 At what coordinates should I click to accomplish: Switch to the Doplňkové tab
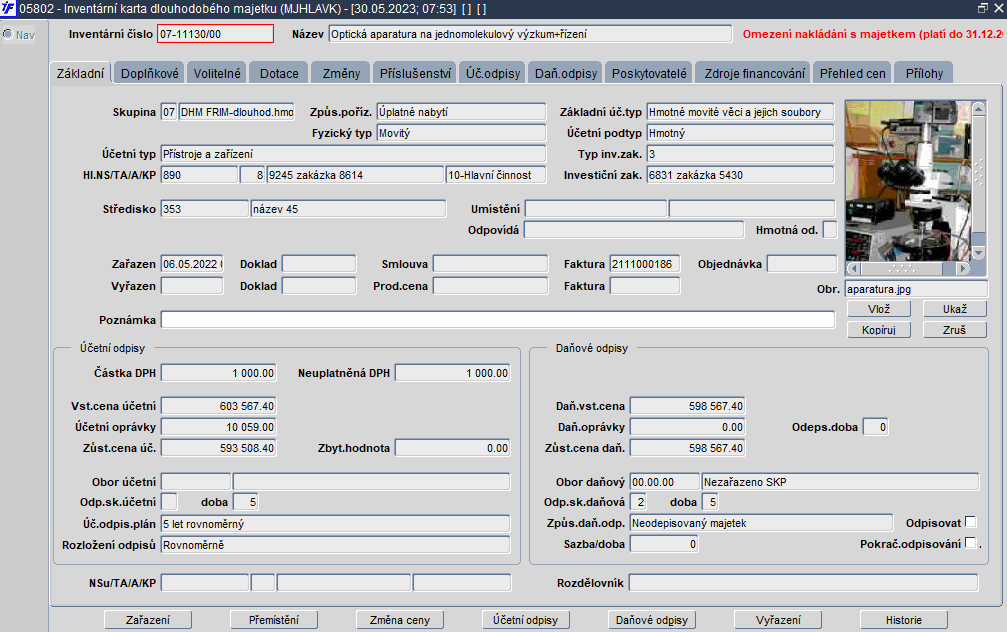tap(150, 73)
